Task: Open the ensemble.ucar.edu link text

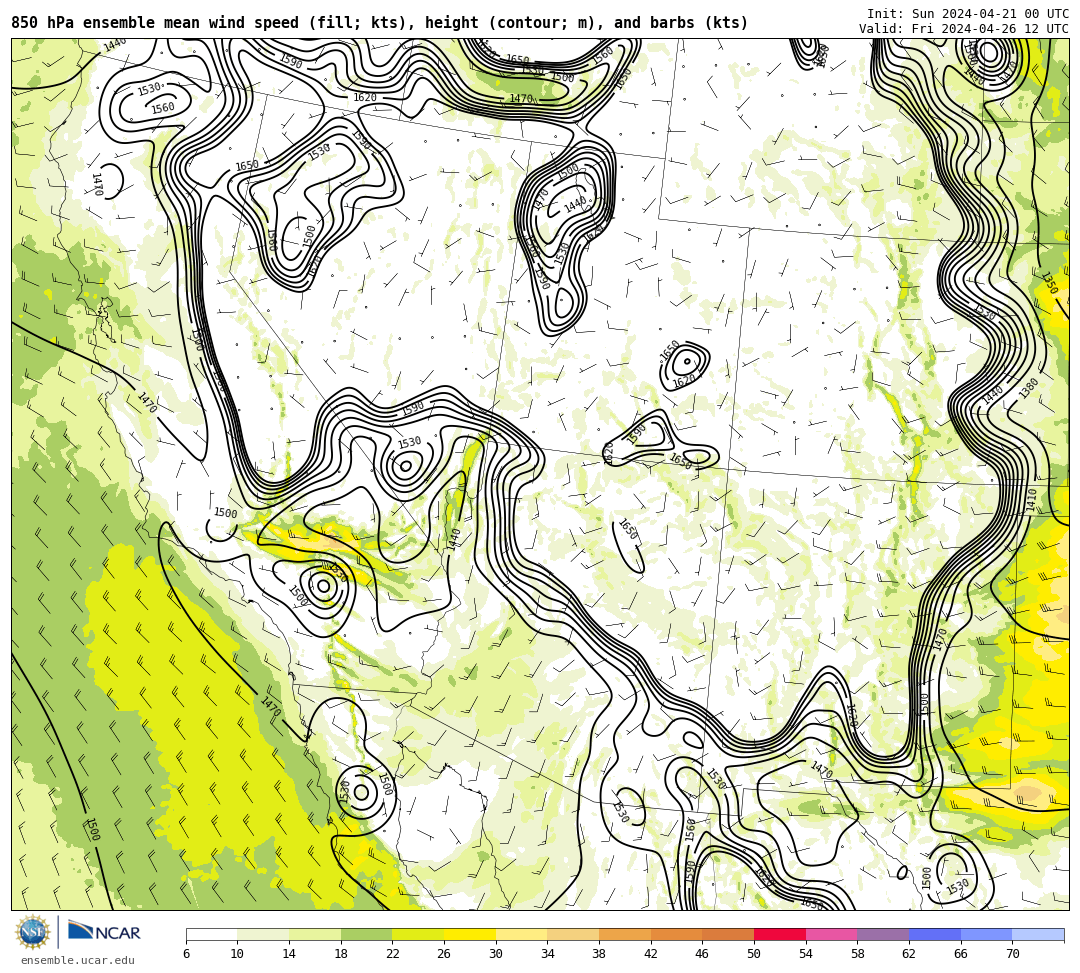Action: coord(78,960)
